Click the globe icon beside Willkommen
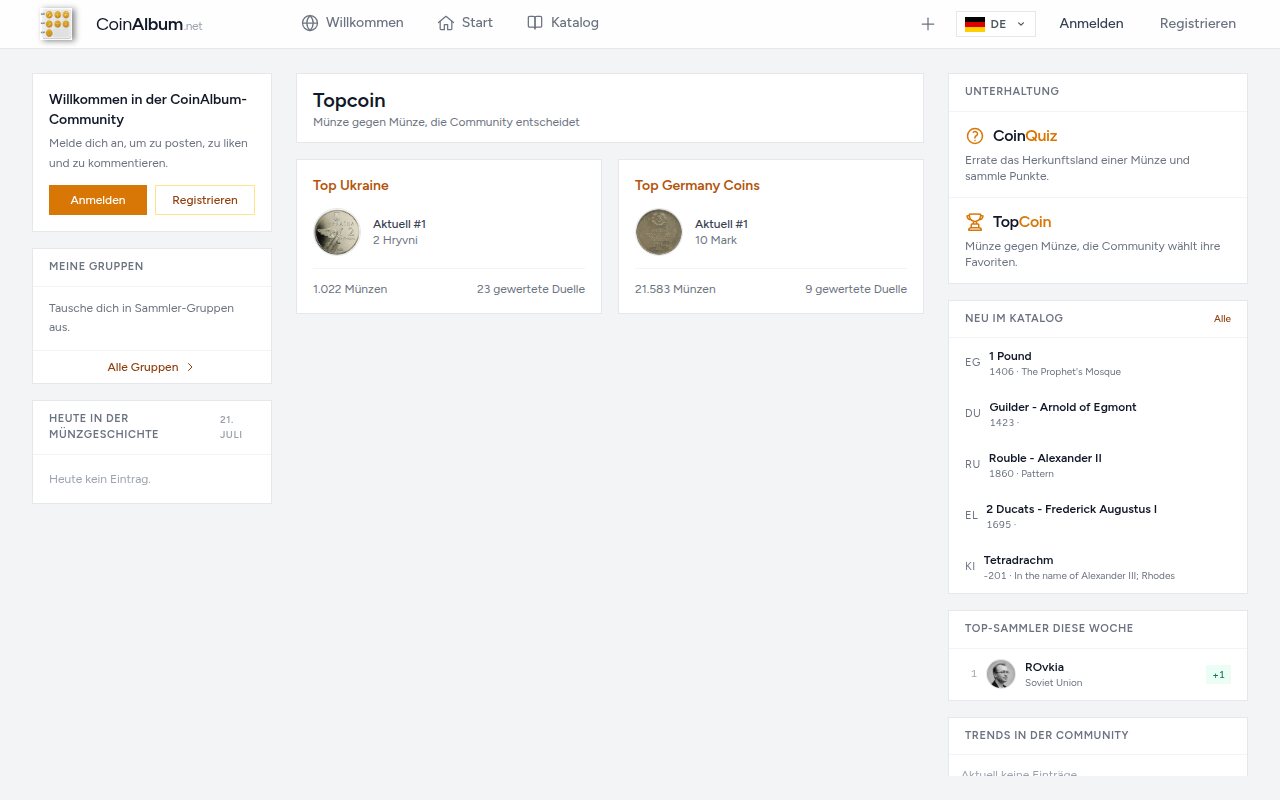The image size is (1280, 800). [310, 23]
